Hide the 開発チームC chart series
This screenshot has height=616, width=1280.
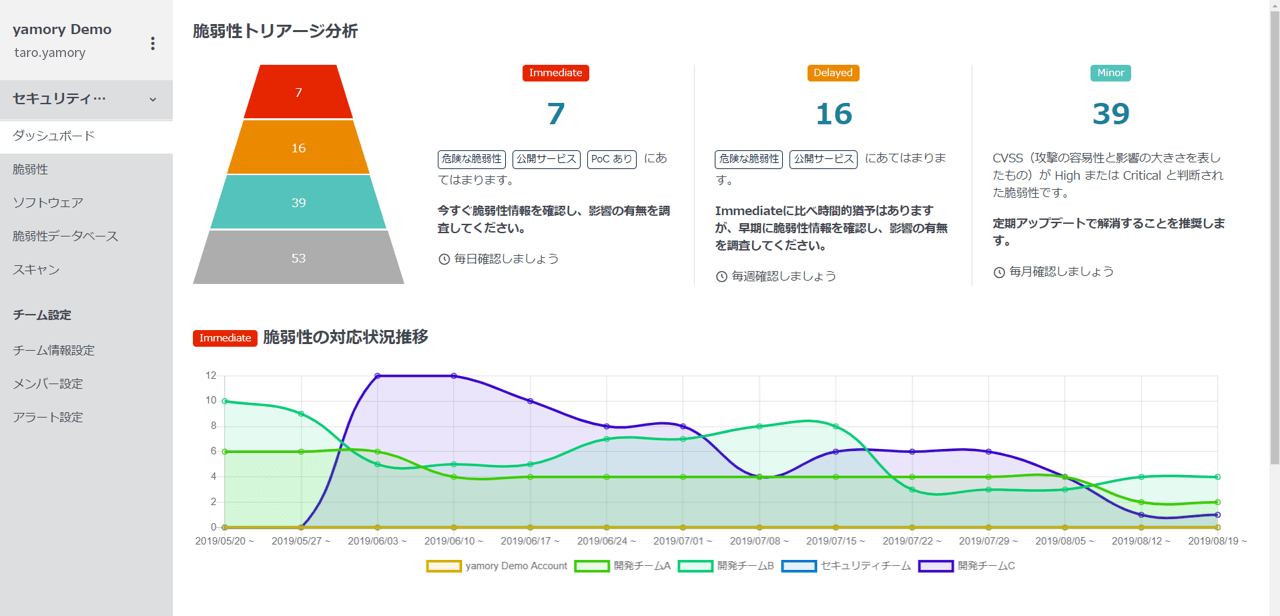point(966,566)
